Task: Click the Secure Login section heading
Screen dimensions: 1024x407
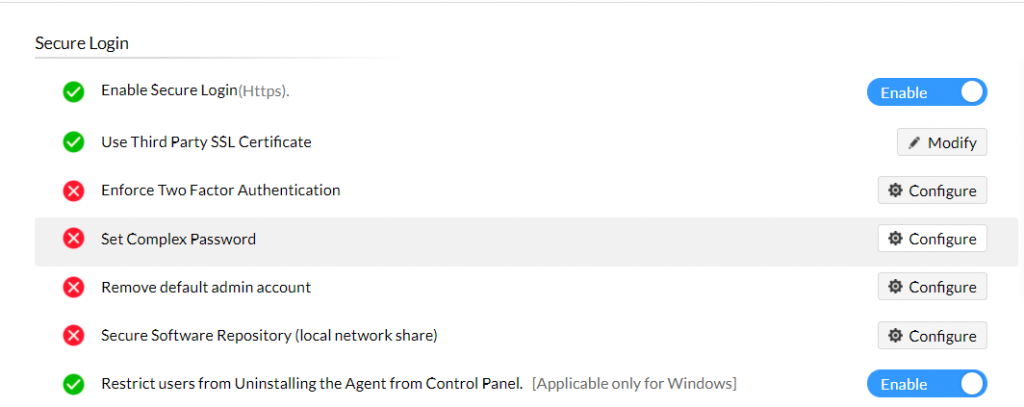Action: [82, 43]
